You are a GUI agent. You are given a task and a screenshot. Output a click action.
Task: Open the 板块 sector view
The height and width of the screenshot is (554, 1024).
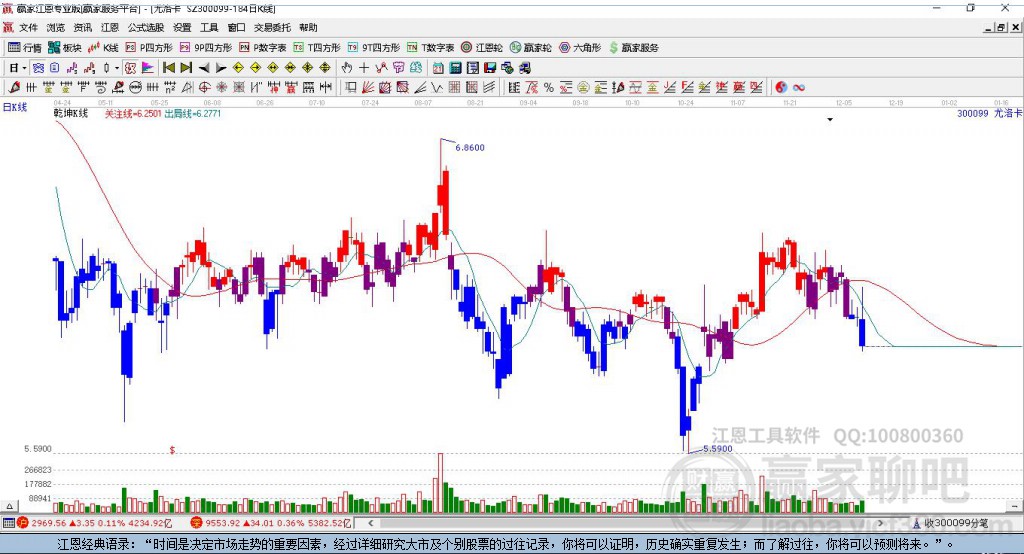(65, 48)
